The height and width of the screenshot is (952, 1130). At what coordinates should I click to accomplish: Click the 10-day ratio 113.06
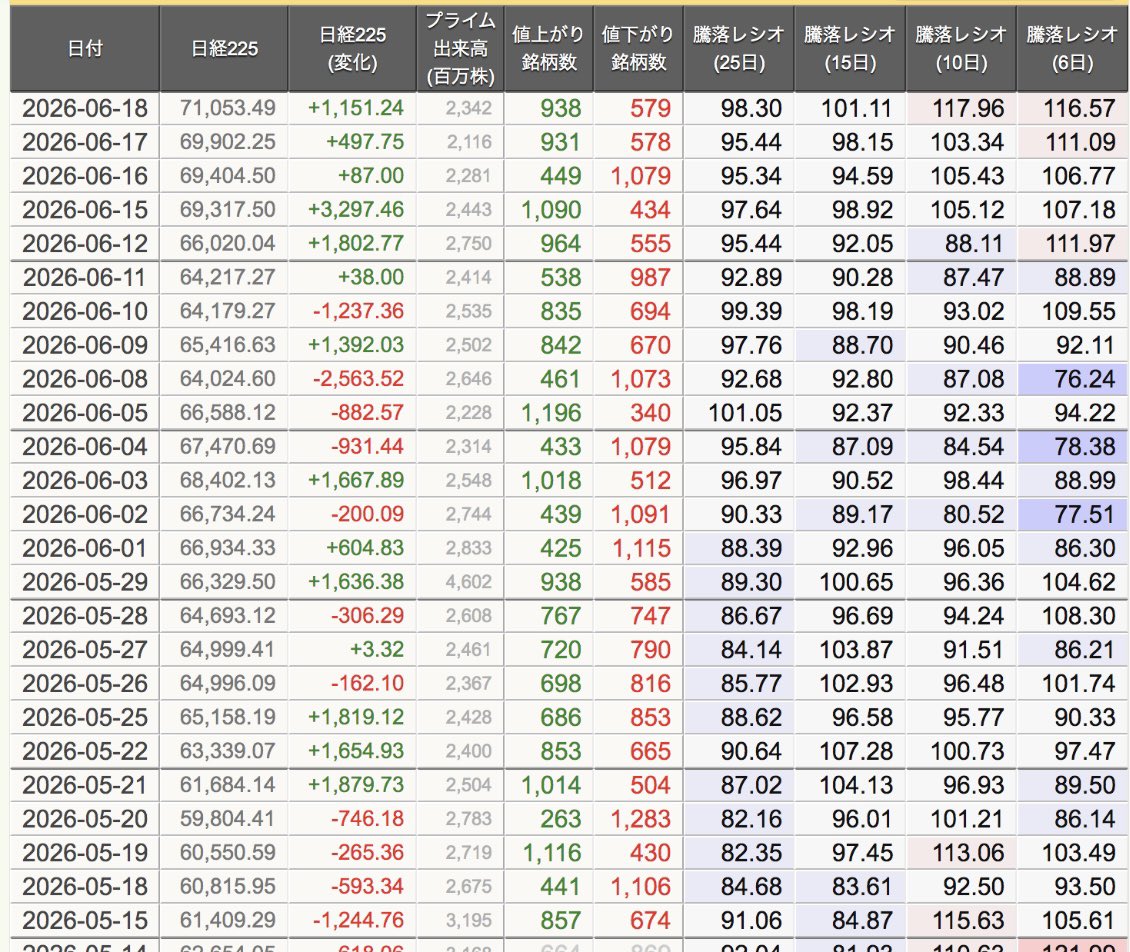[968, 853]
